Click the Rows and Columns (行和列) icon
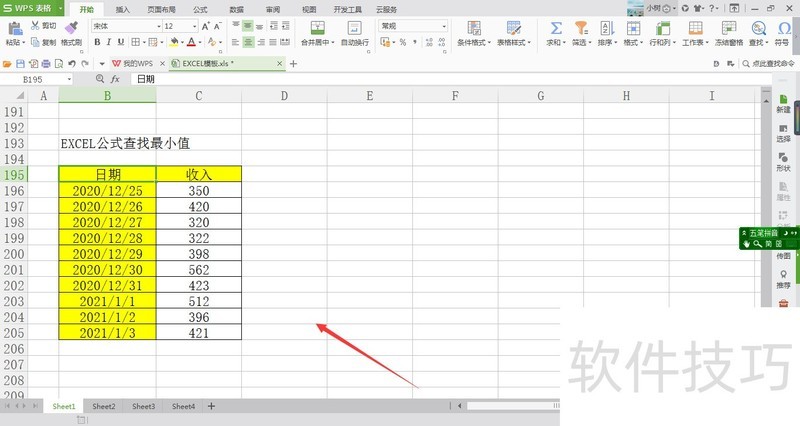Image resolution: width=800 pixels, height=426 pixels. coord(662,28)
